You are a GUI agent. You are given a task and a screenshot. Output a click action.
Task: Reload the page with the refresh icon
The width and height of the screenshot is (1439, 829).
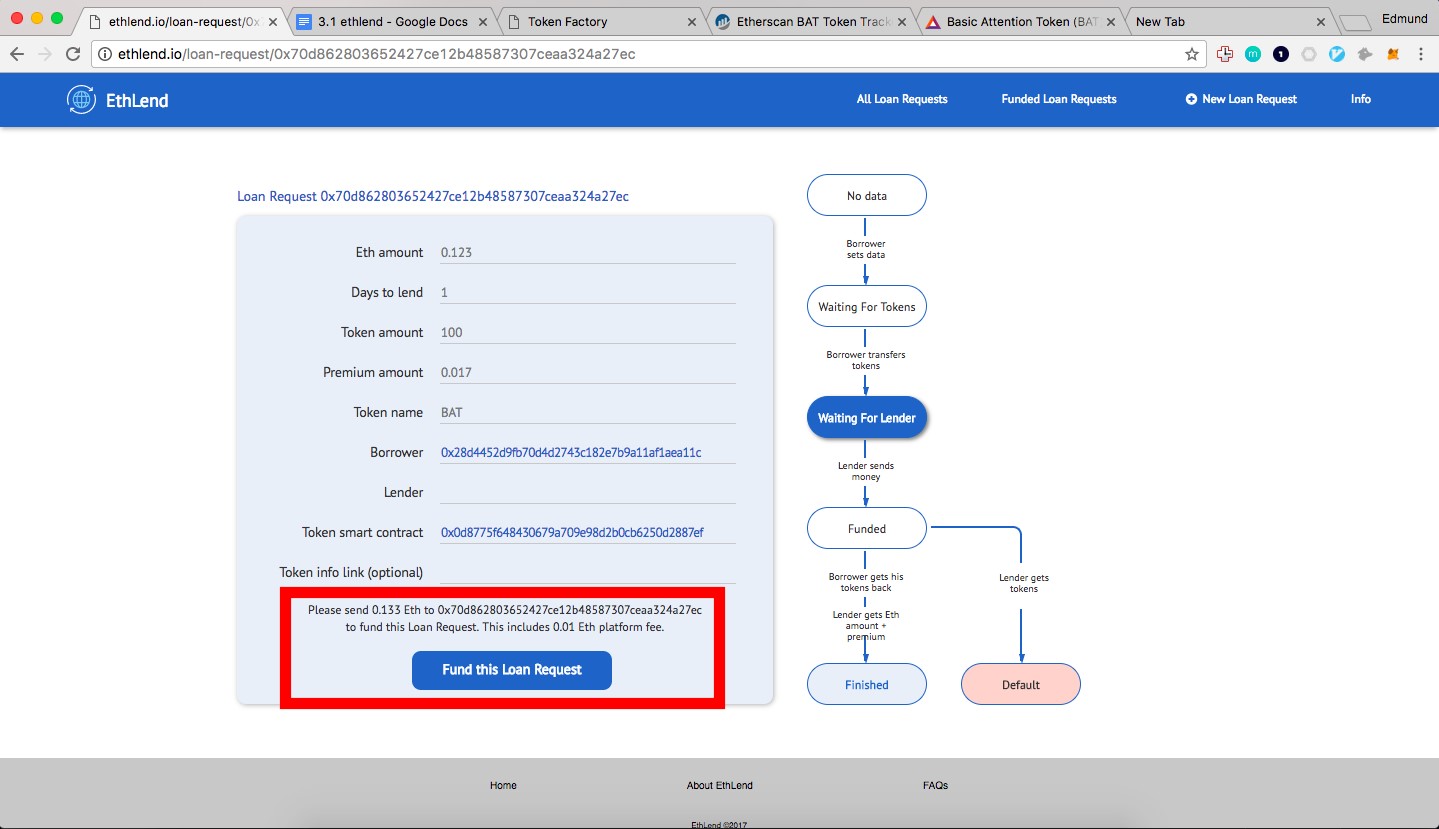tap(73, 54)
